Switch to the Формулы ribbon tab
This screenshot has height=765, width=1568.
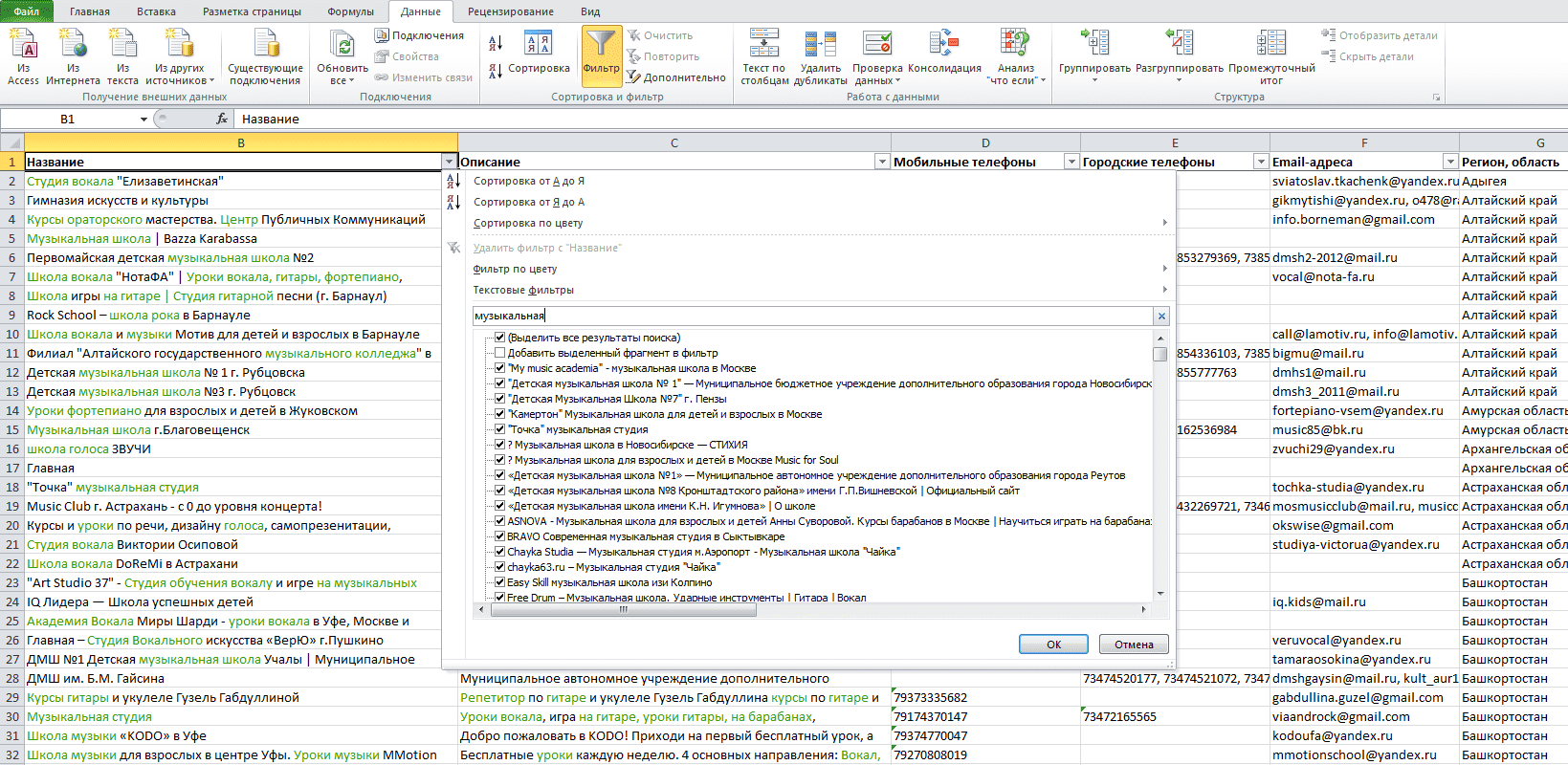point(350,11)
